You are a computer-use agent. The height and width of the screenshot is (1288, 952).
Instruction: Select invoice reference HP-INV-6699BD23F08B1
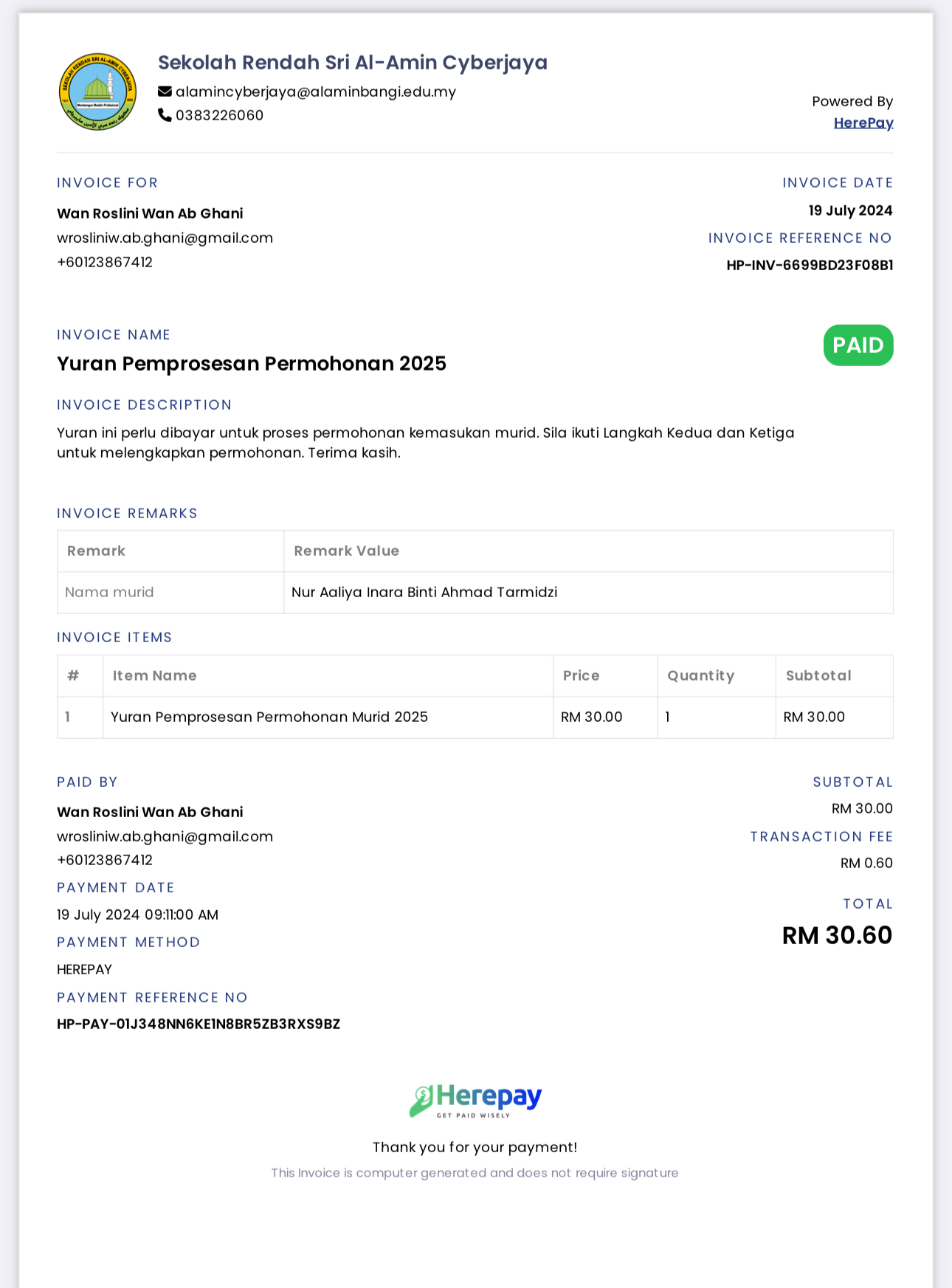coord(810,265)
